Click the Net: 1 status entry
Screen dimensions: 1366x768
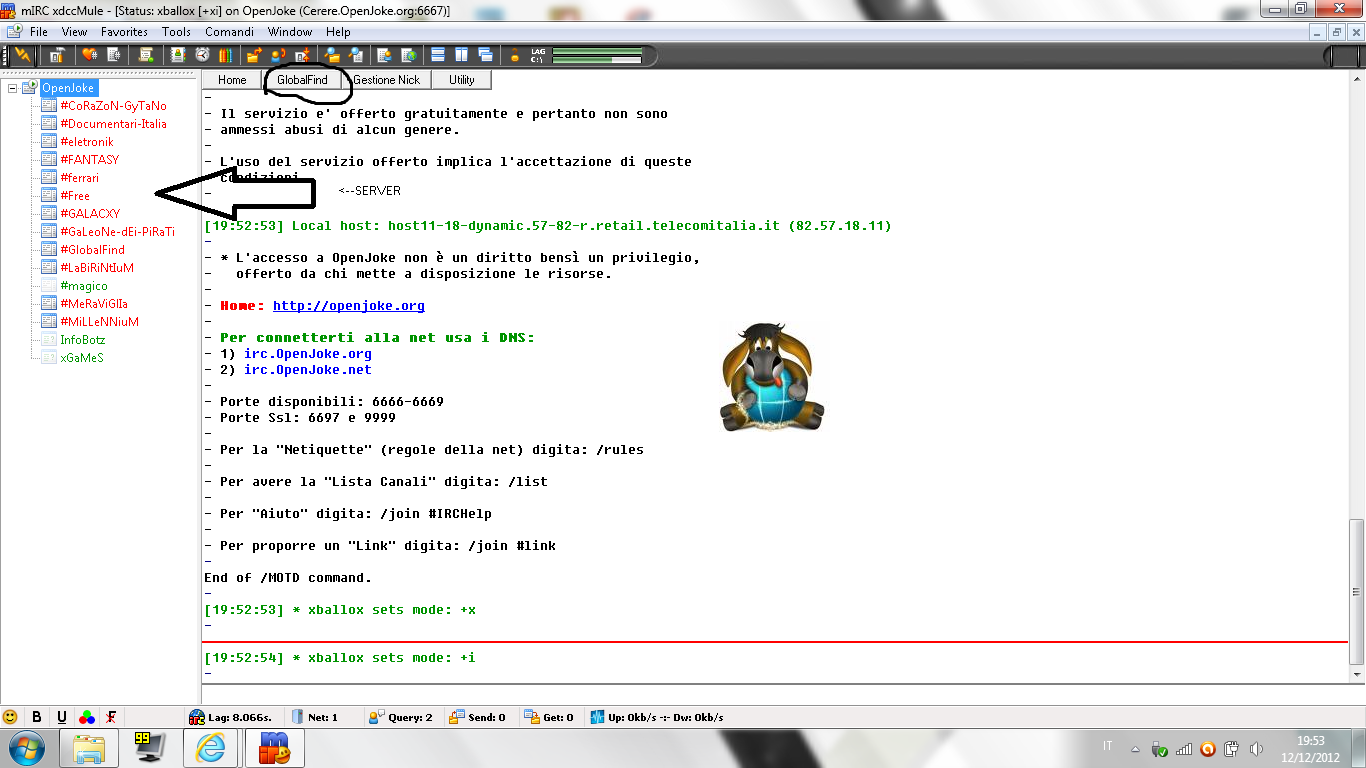point(315,717)
